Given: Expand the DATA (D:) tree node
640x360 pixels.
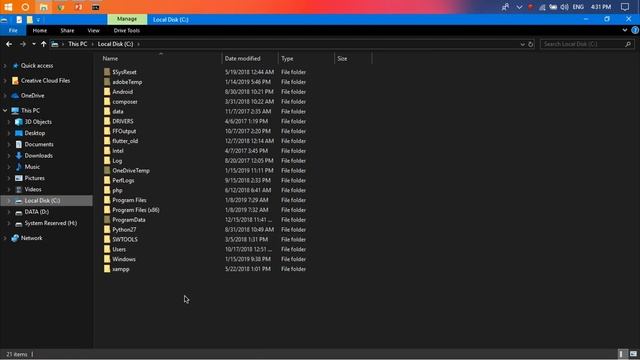Looking at the screenshot, I should 9,212.
